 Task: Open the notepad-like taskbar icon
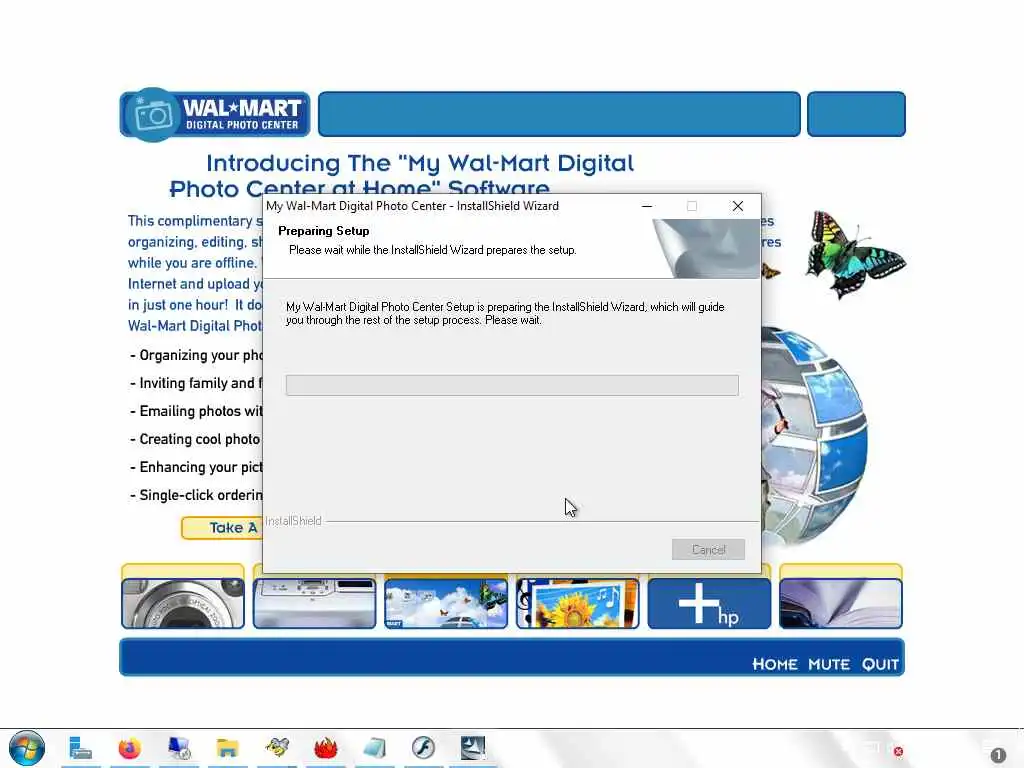click(x=374, y=748)
